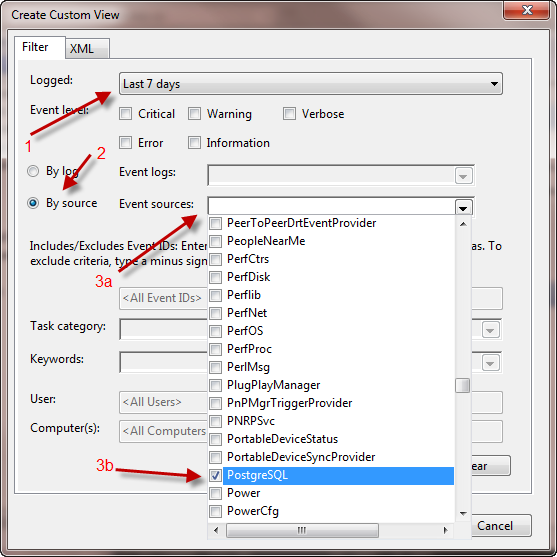Open the Event sources dropdown arrow
Viewport: 557px width, 557px height.
pos(463,208)
